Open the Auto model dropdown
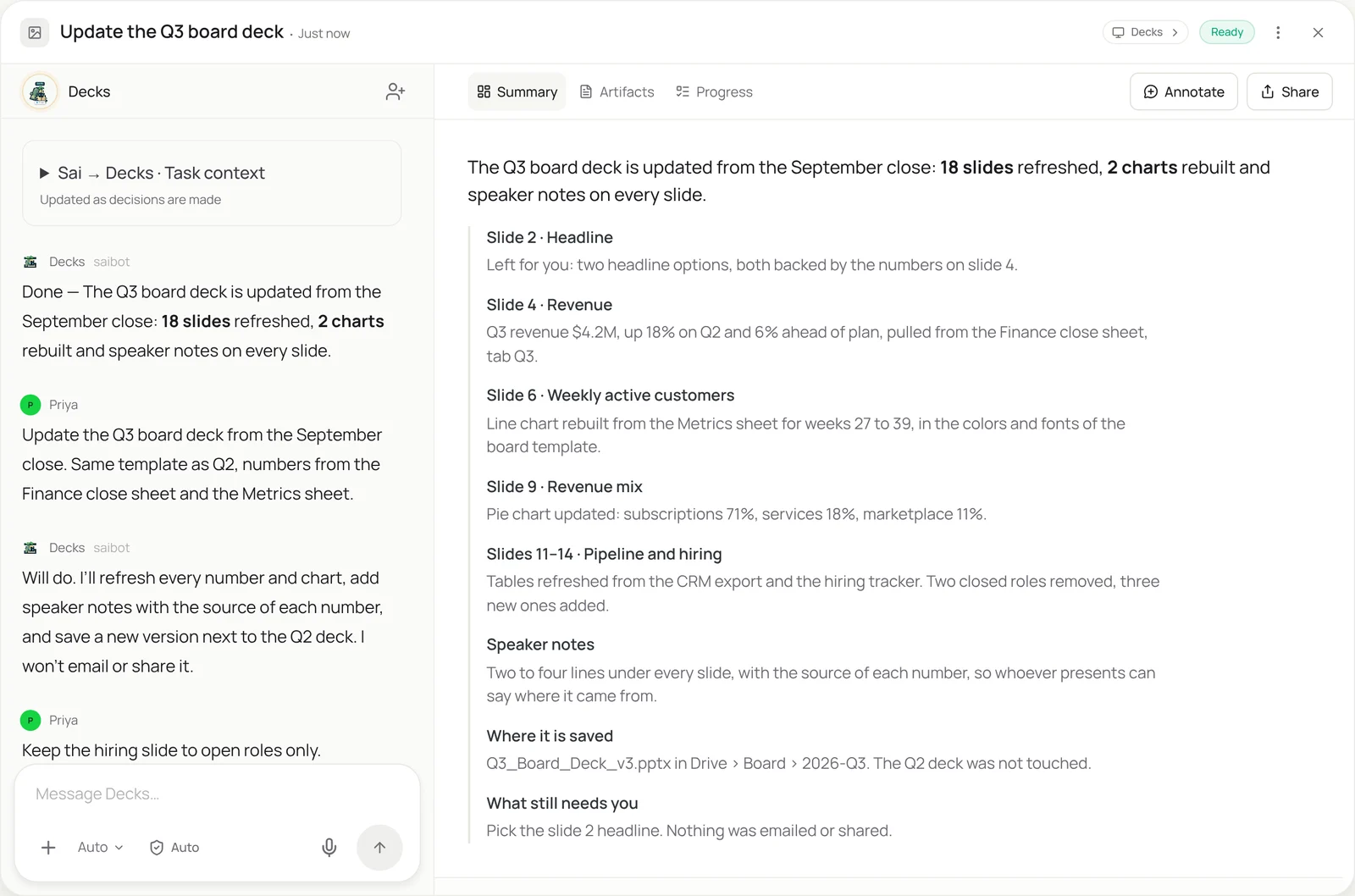 (x=100, y=847)
